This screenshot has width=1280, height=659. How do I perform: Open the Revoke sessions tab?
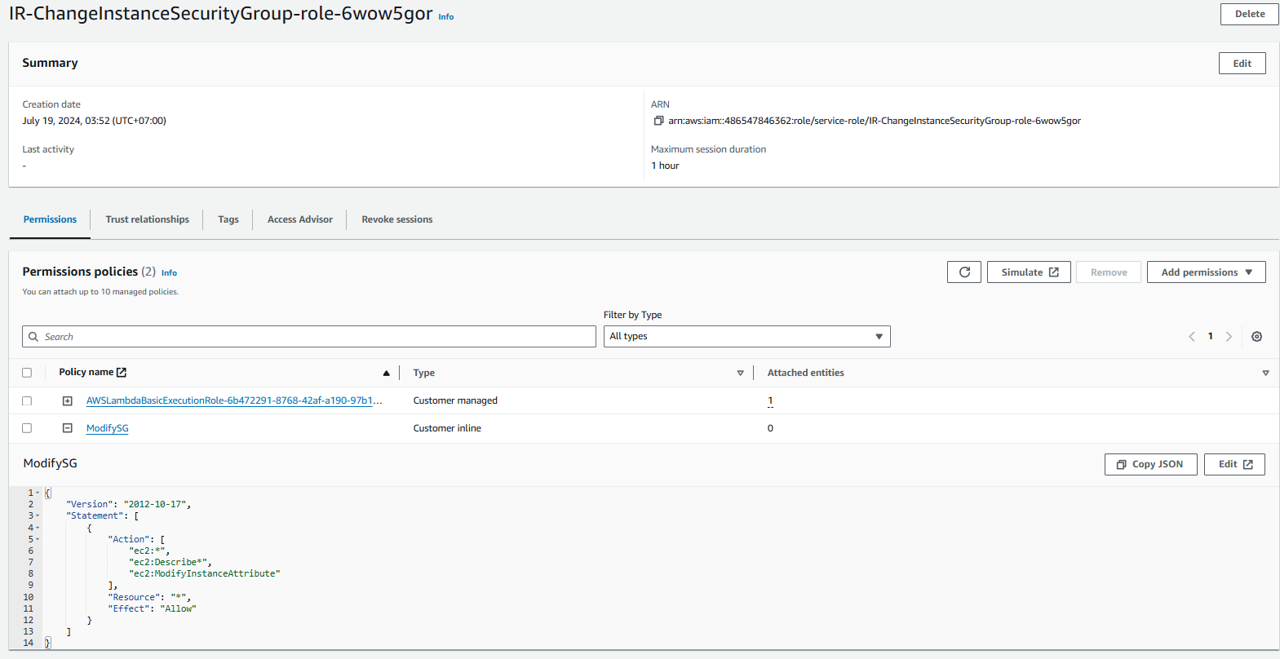coord(397,219)
